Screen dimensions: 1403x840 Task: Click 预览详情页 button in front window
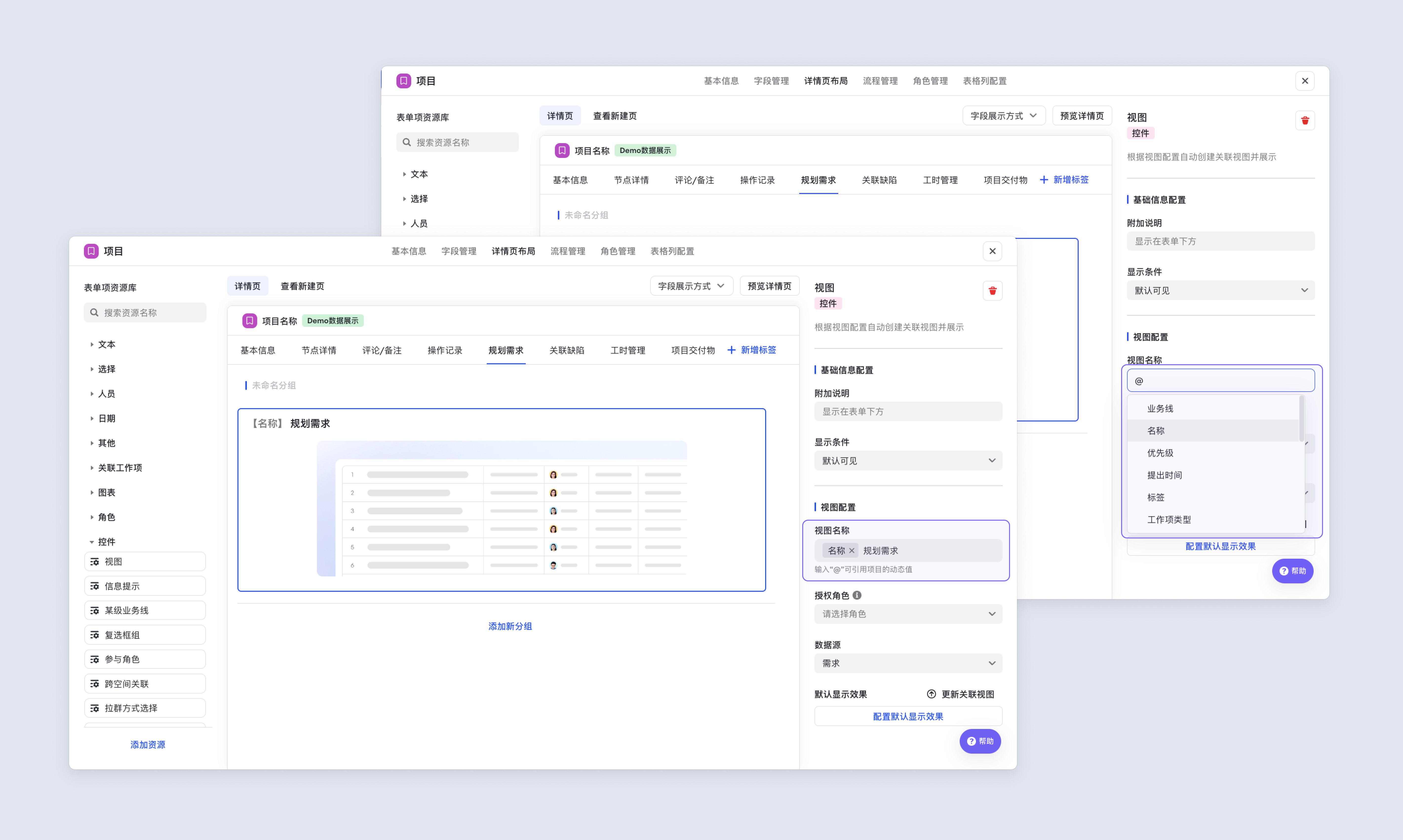click(x=769, y=286)
